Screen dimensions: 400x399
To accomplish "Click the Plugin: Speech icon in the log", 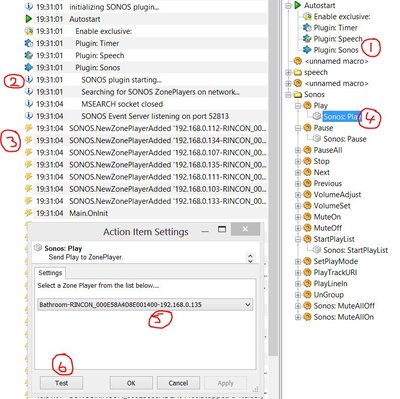I will point(29,55).
